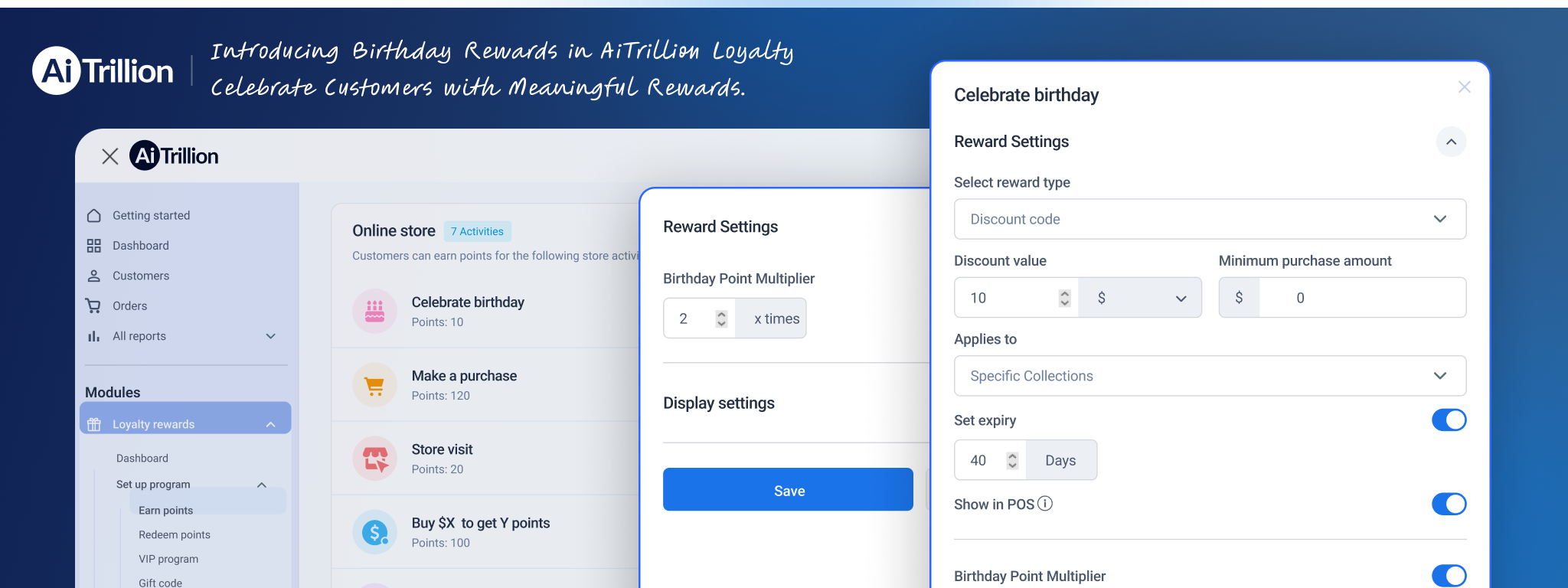Image resolution: width=1568 pixels, height=588 pixels.
Task: Adjust the Discount value stepper arrows
Action: coord(1064,298)
